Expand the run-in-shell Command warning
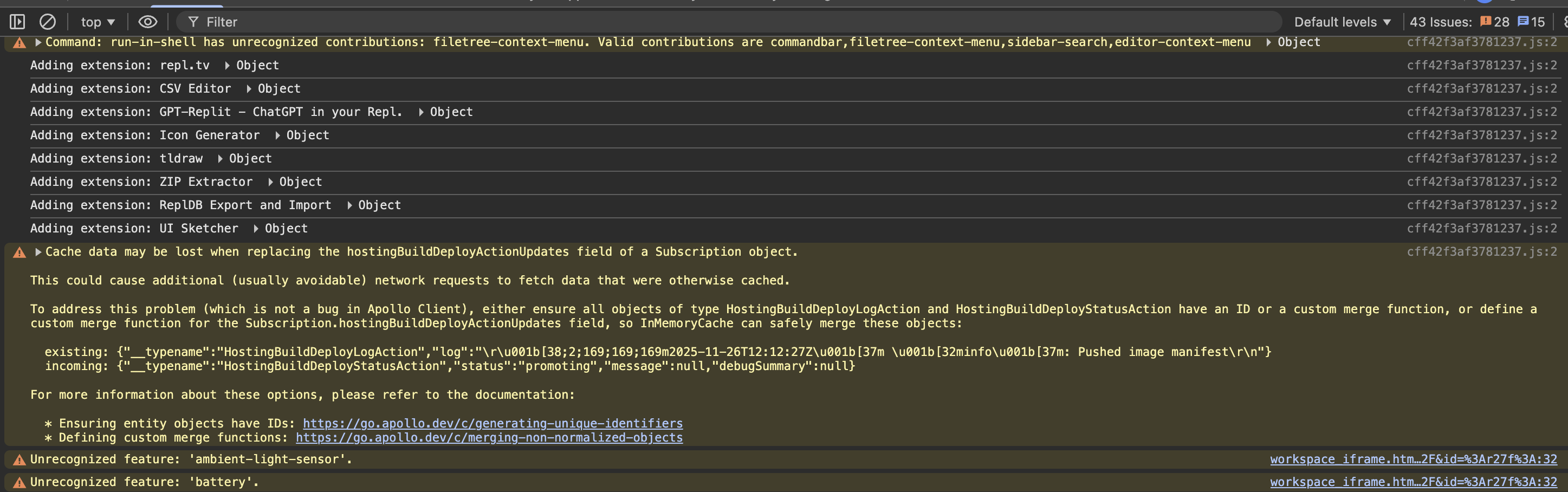1568x492 pixels. click(38, 42)
